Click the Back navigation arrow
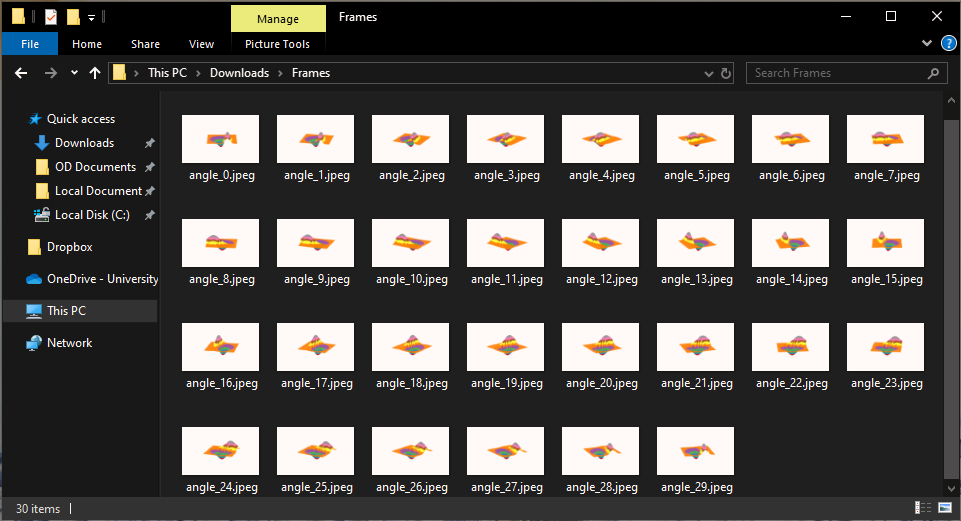Viewport: 961px width, 521px height. [21, 73]
